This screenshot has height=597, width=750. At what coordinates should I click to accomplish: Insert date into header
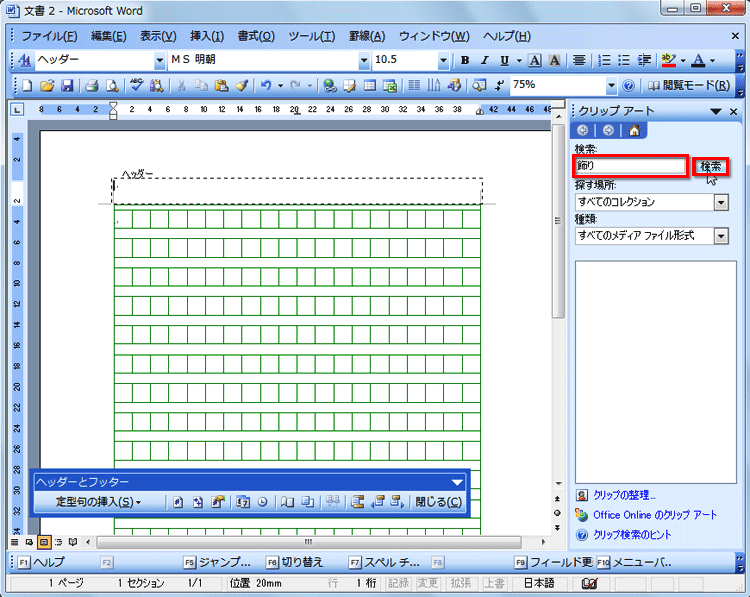(x=243, y=502)
